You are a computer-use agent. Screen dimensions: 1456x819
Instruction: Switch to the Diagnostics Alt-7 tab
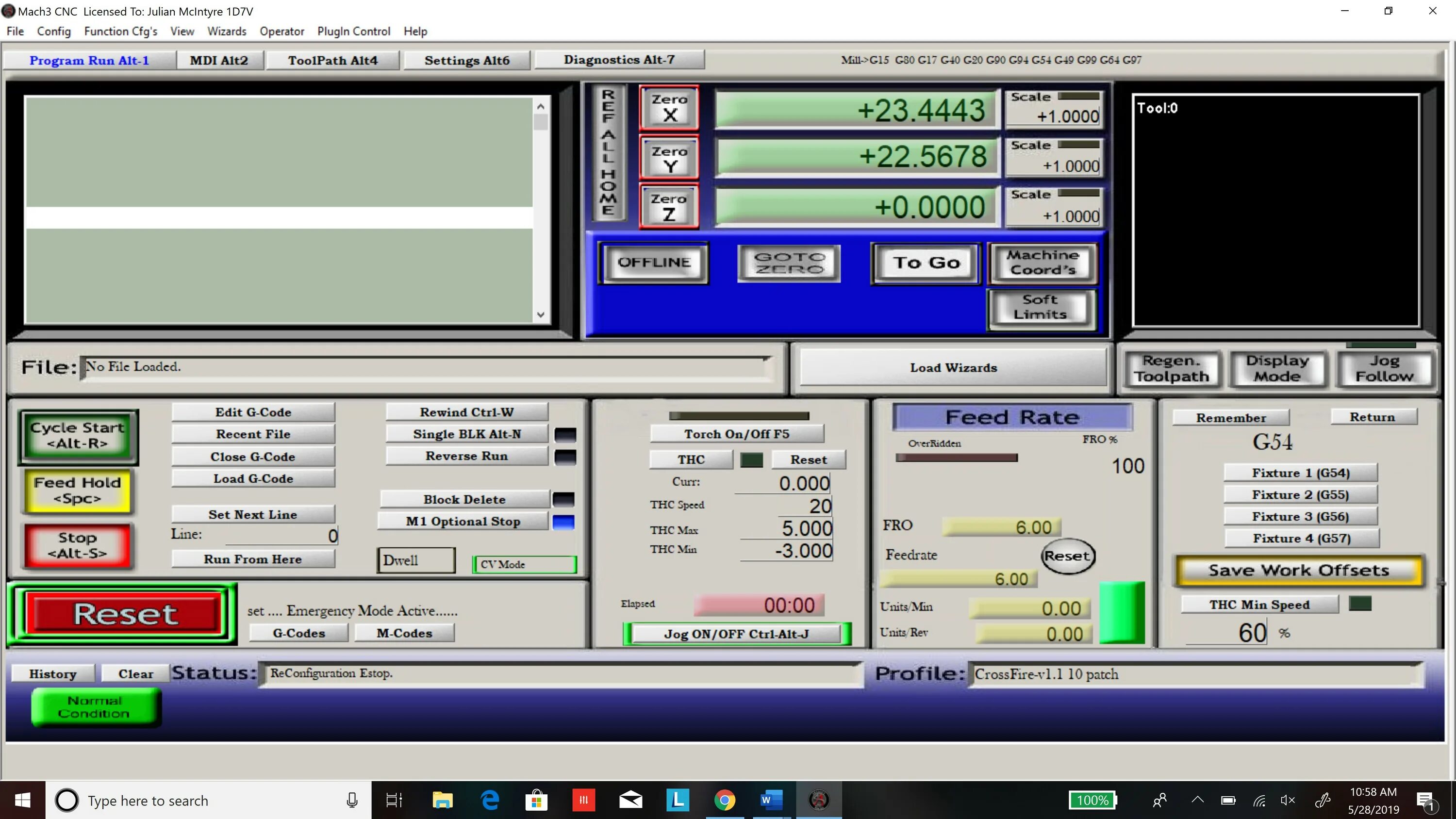618,58
